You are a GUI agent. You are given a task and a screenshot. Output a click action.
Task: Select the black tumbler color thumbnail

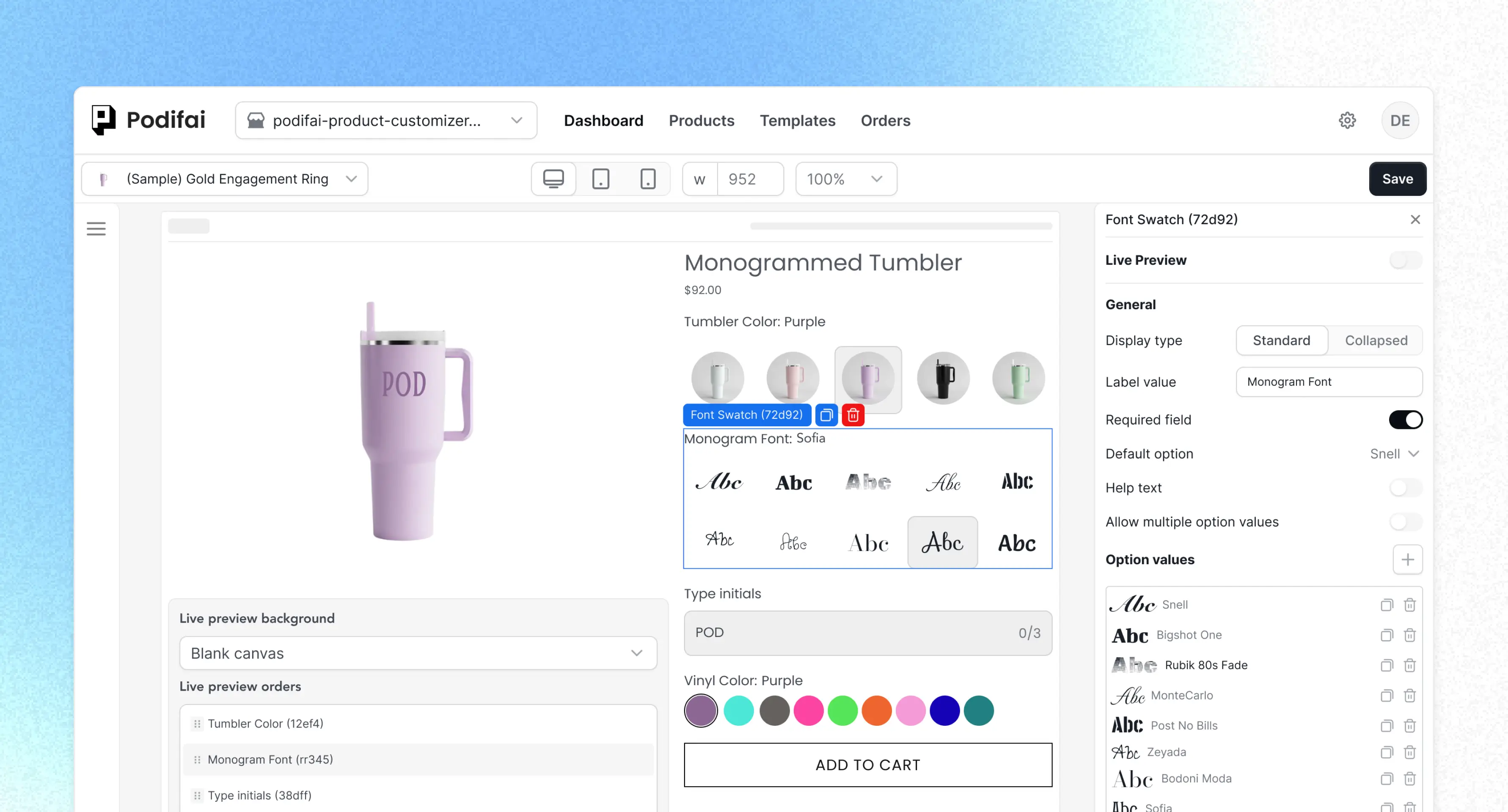[943, 379]
